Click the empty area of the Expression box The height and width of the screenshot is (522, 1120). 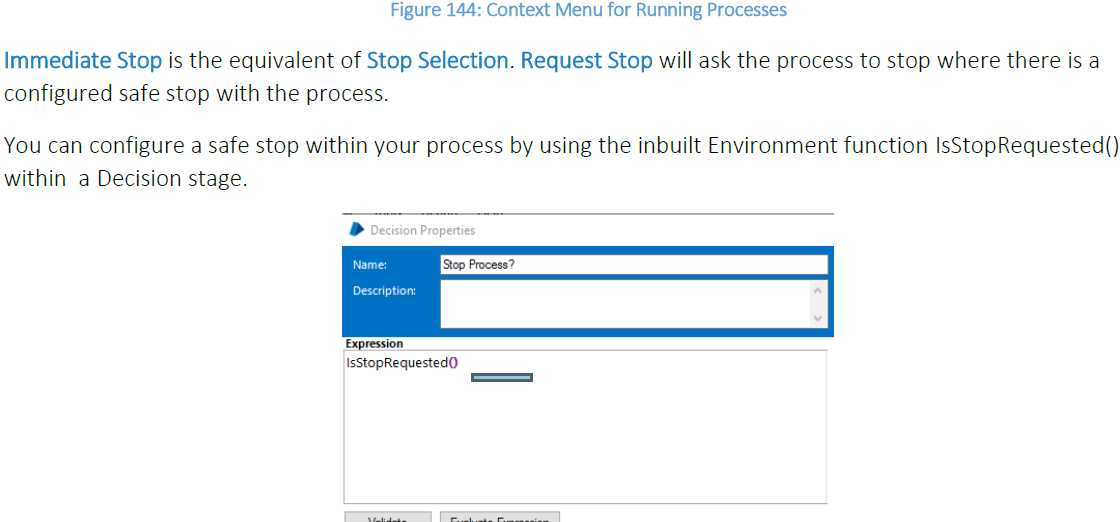(585, 440)
